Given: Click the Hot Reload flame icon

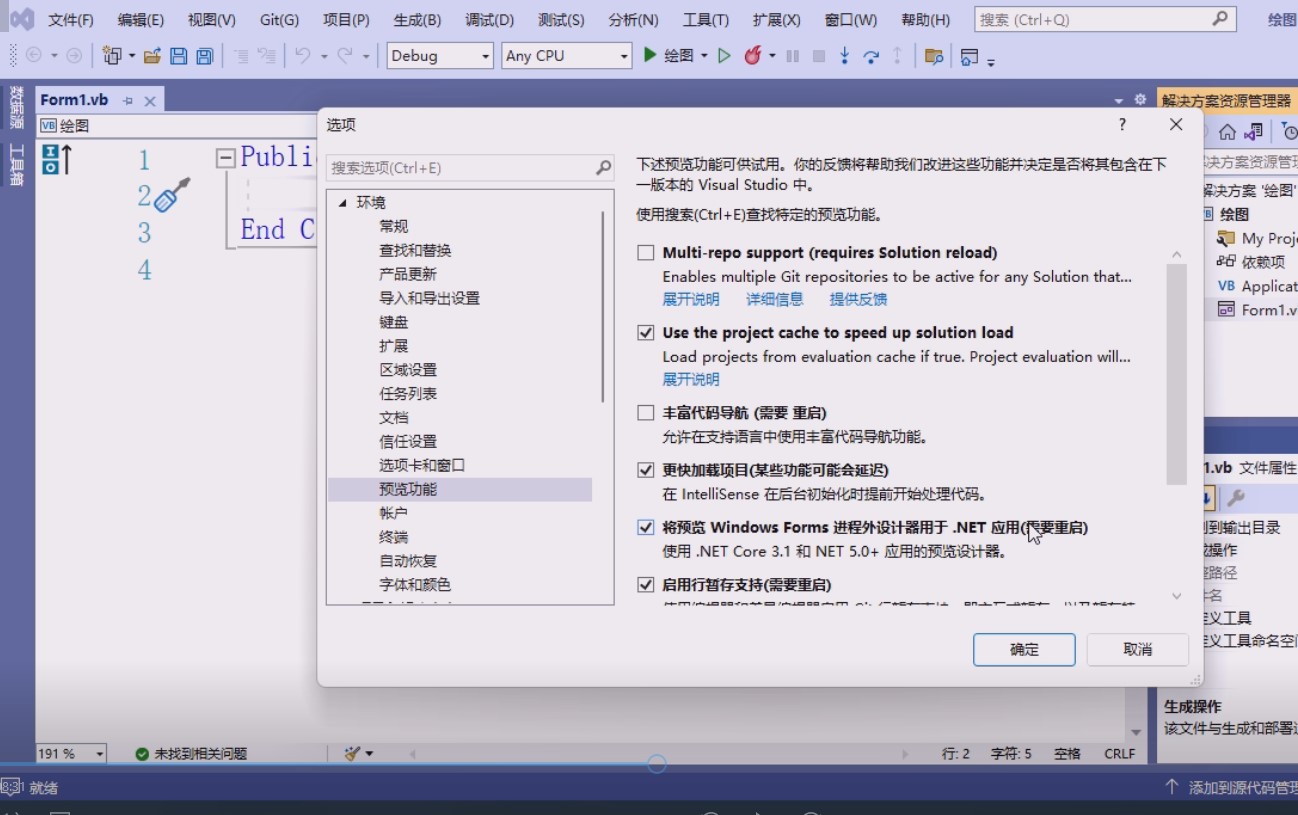Looking at the screenshot, I should click(x=752, y=56).
